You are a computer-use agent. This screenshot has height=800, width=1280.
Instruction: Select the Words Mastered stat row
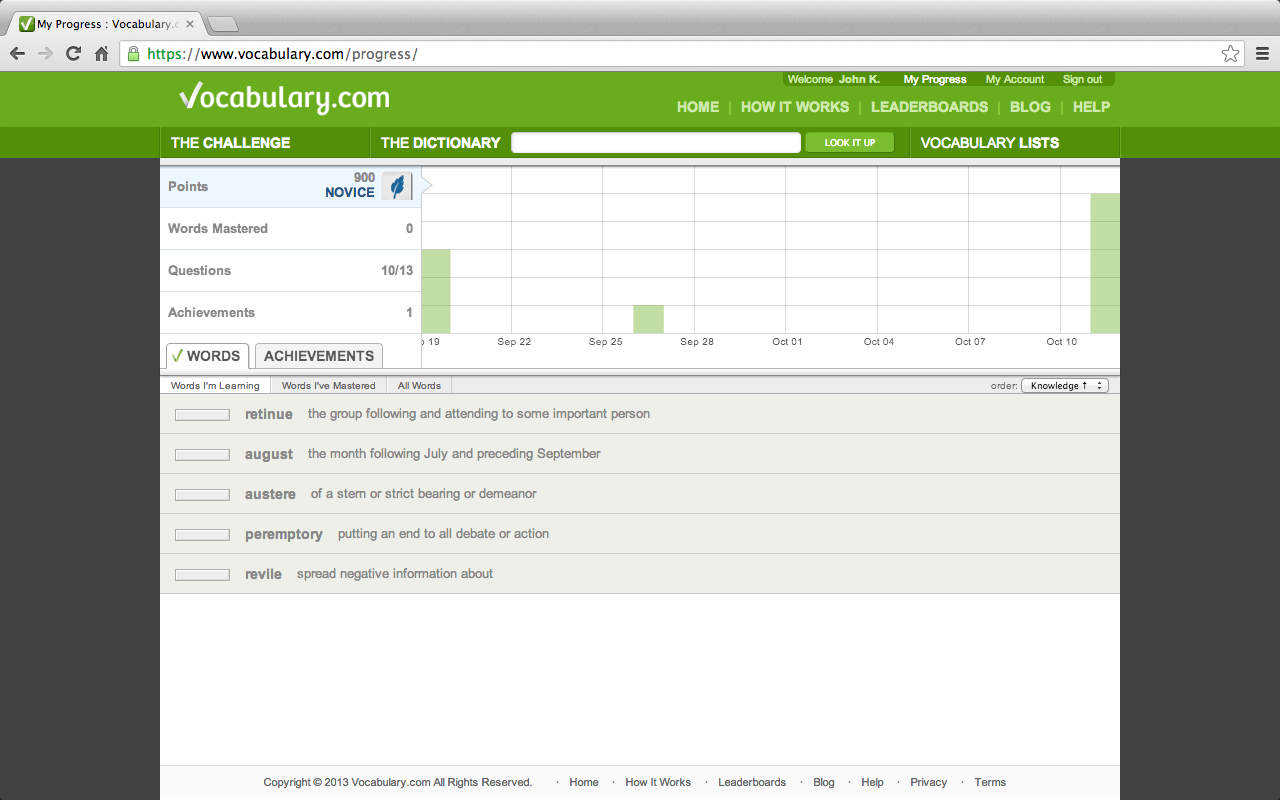[x=290, y=228]
